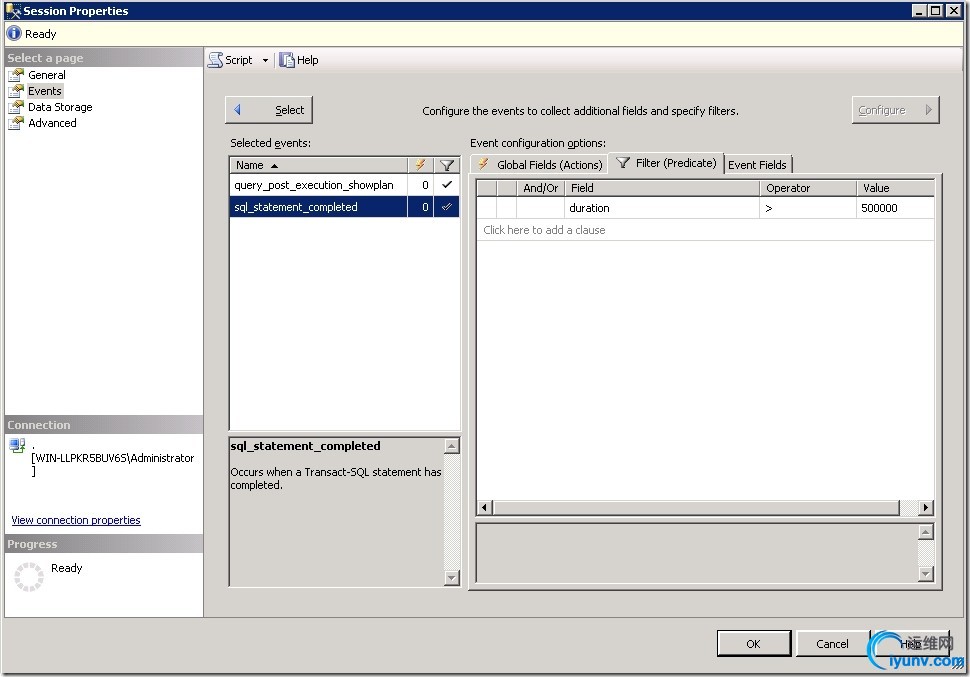Click the OK button
Viewport: 970px width, 677px height.
point(753,644)
